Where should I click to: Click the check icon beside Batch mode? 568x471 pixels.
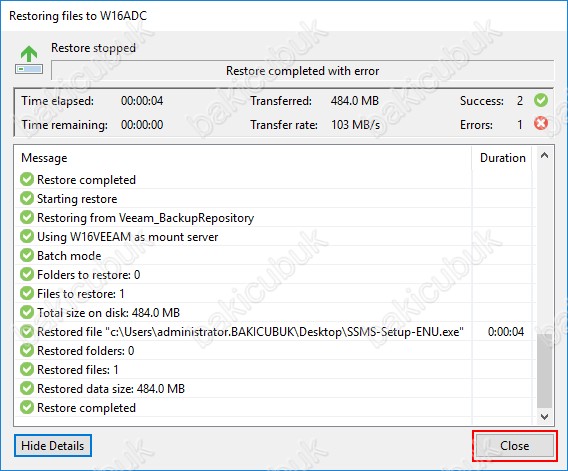pos(27,255)
